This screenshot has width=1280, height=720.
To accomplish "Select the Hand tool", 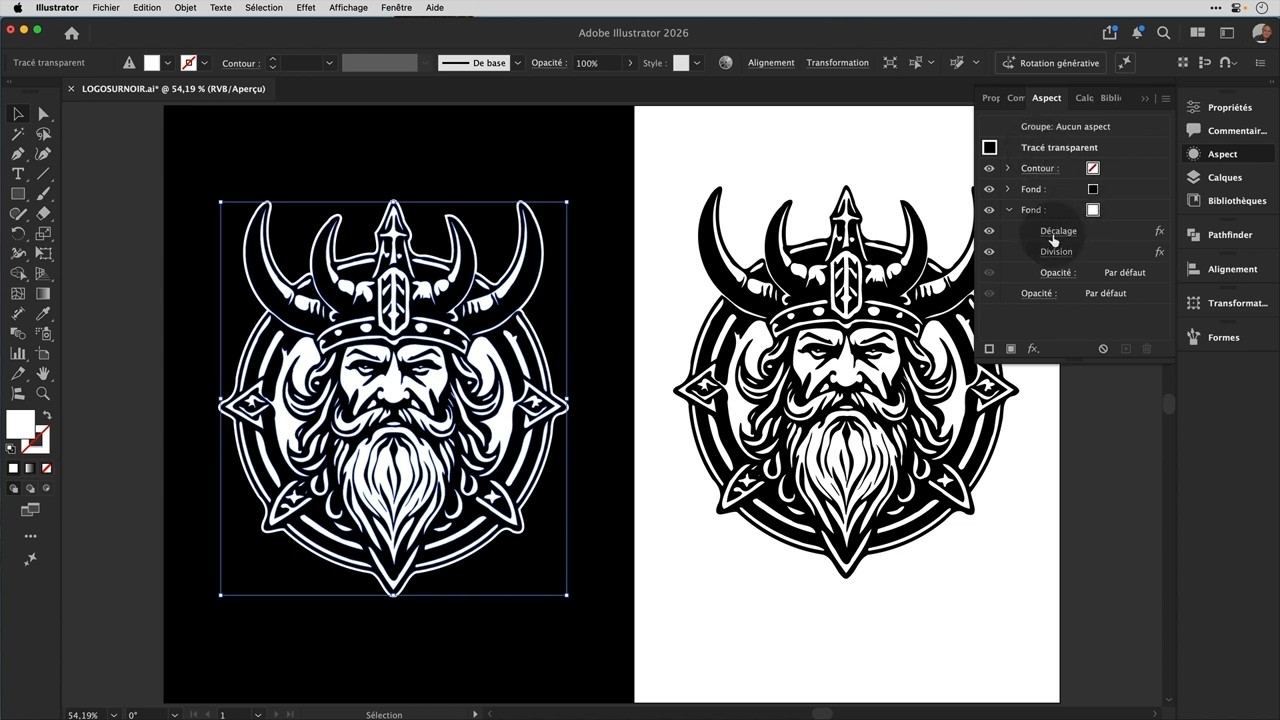I will pyautogui.click(x=43, y=374).
